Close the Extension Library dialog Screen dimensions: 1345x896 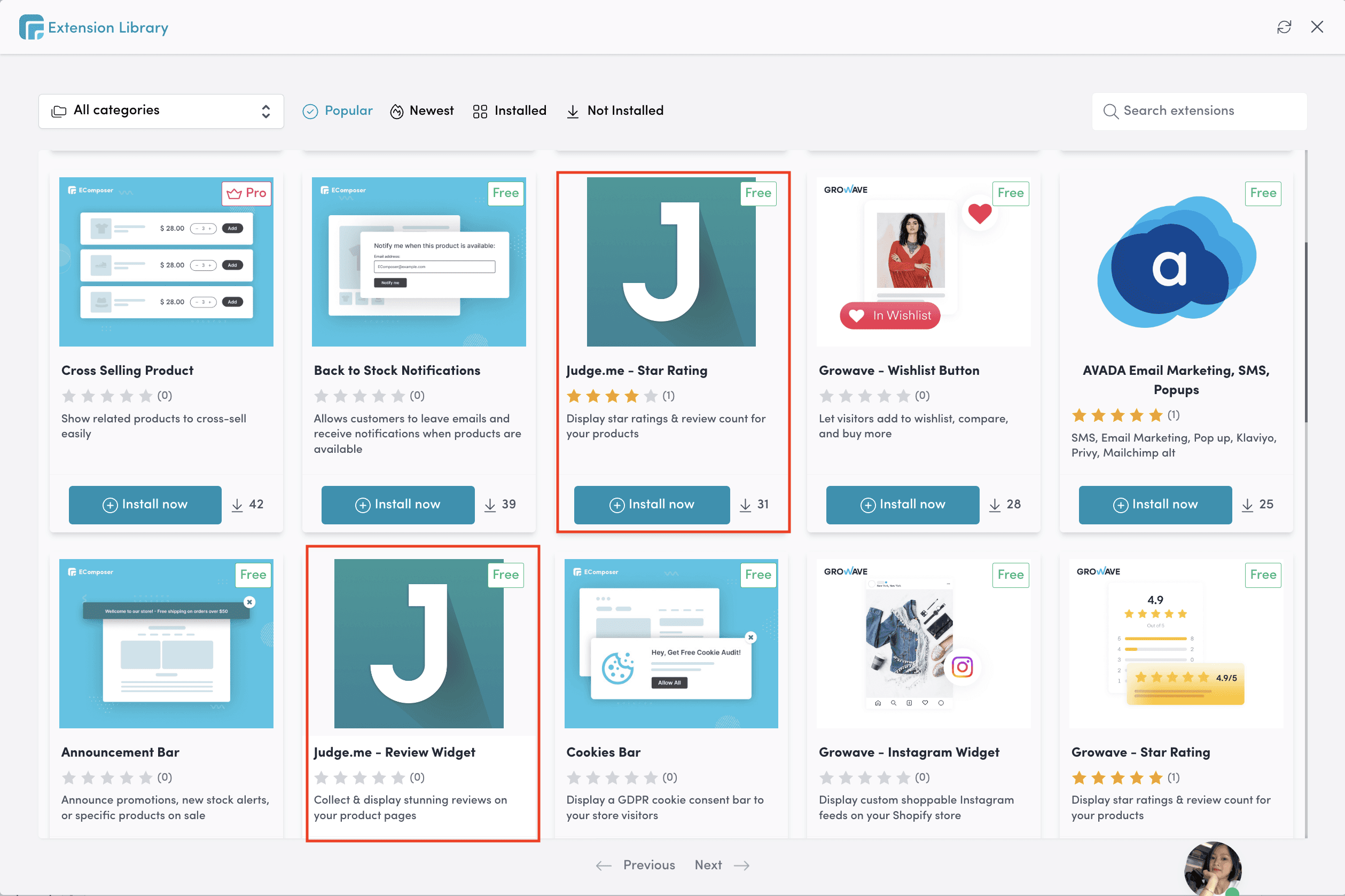coord(1317,27)
